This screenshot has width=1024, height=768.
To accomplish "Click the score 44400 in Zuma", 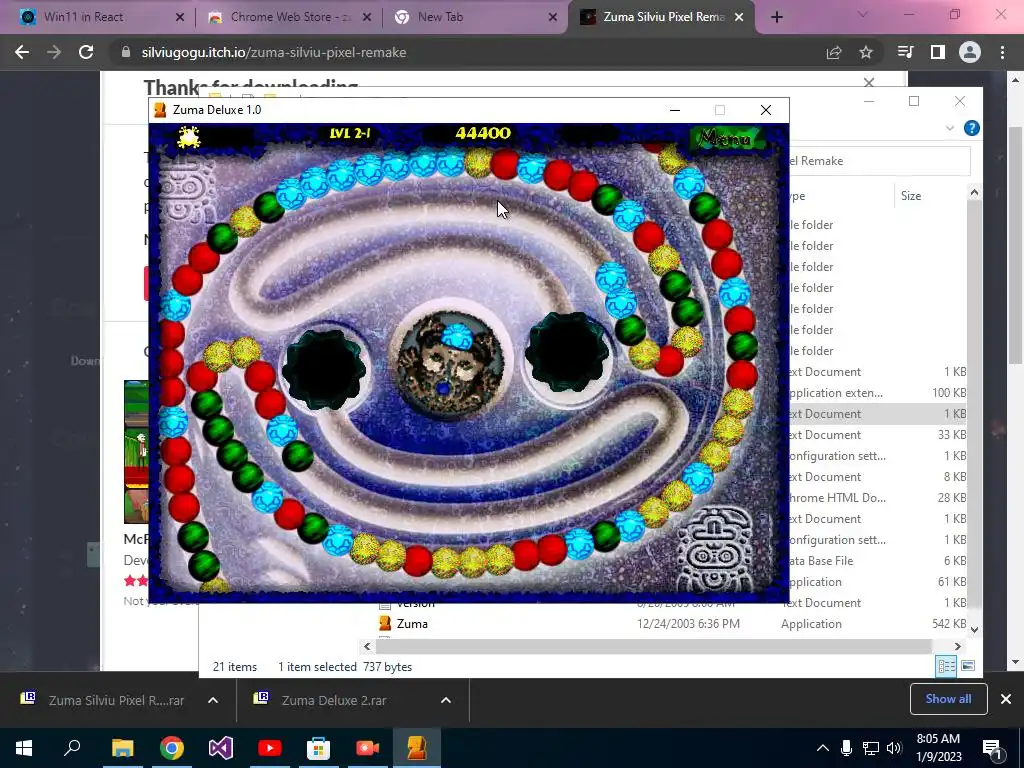I will (x=483, y=133).
